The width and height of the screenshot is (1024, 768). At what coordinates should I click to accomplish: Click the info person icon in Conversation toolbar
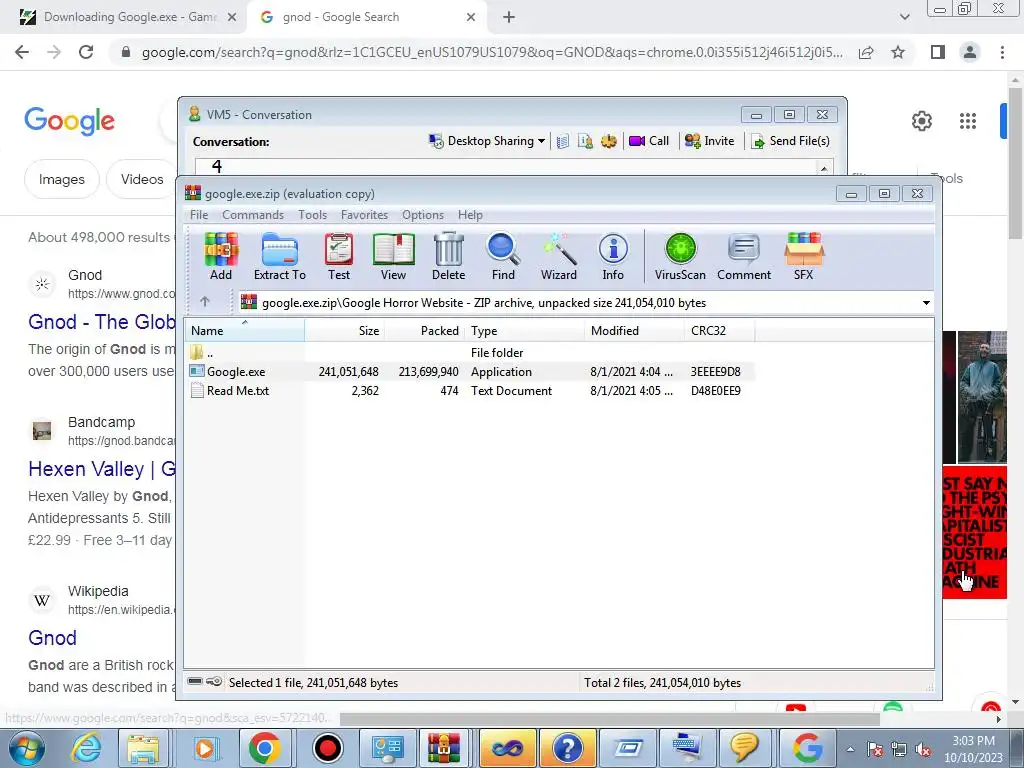coord(585,141)
